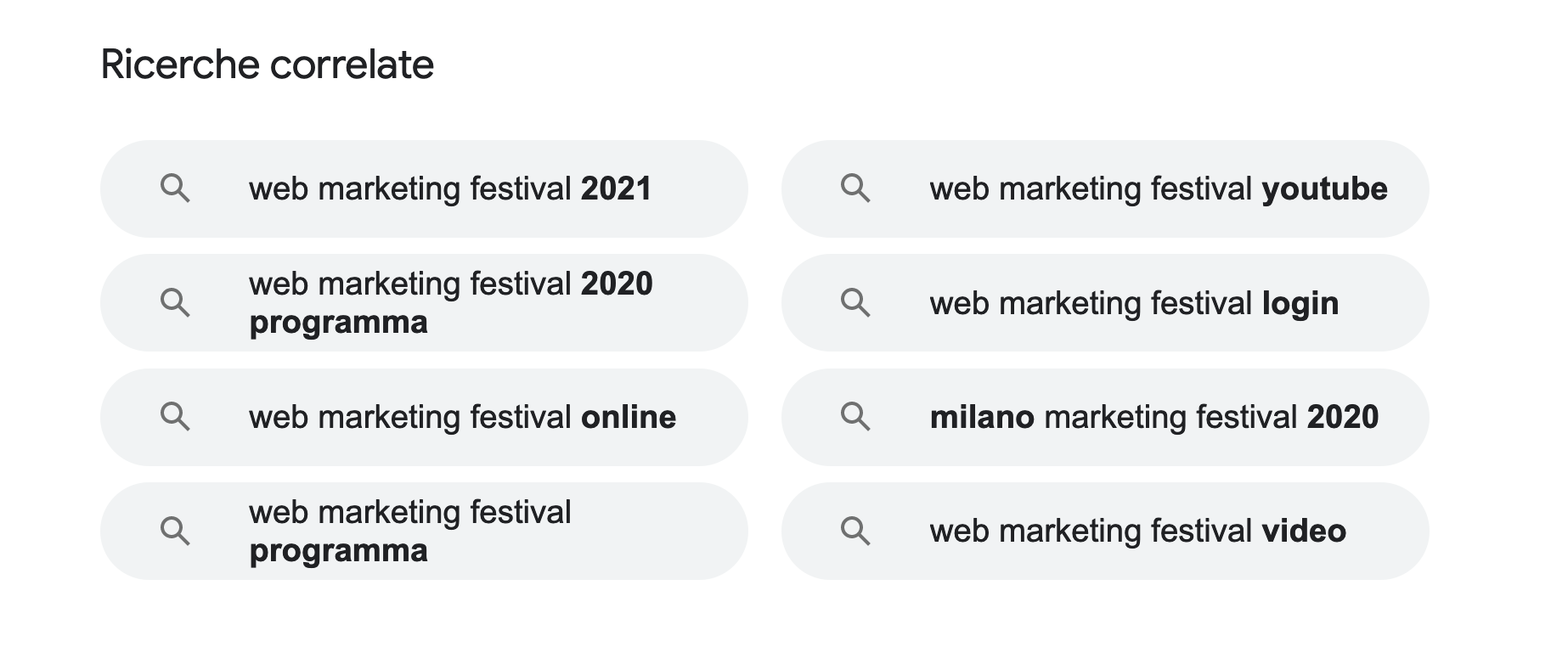The image size is (1568, 647).
Task: Click magnifier icon beside 'web marketing festival login'
Action: [855, 302]
